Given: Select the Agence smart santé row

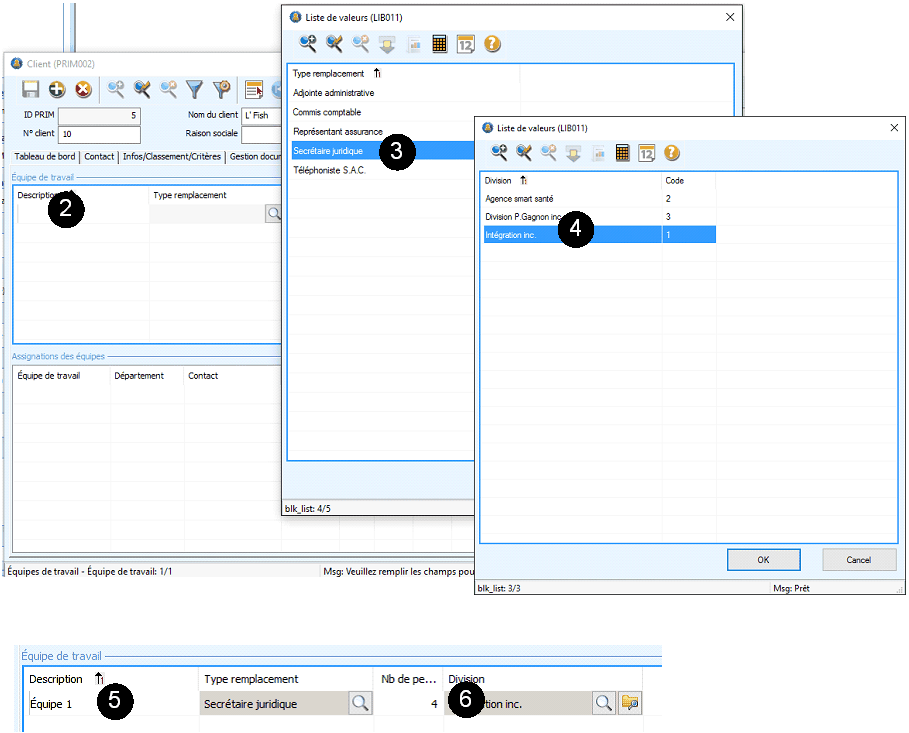Looking at the screenshot, I should coord(520,199).
